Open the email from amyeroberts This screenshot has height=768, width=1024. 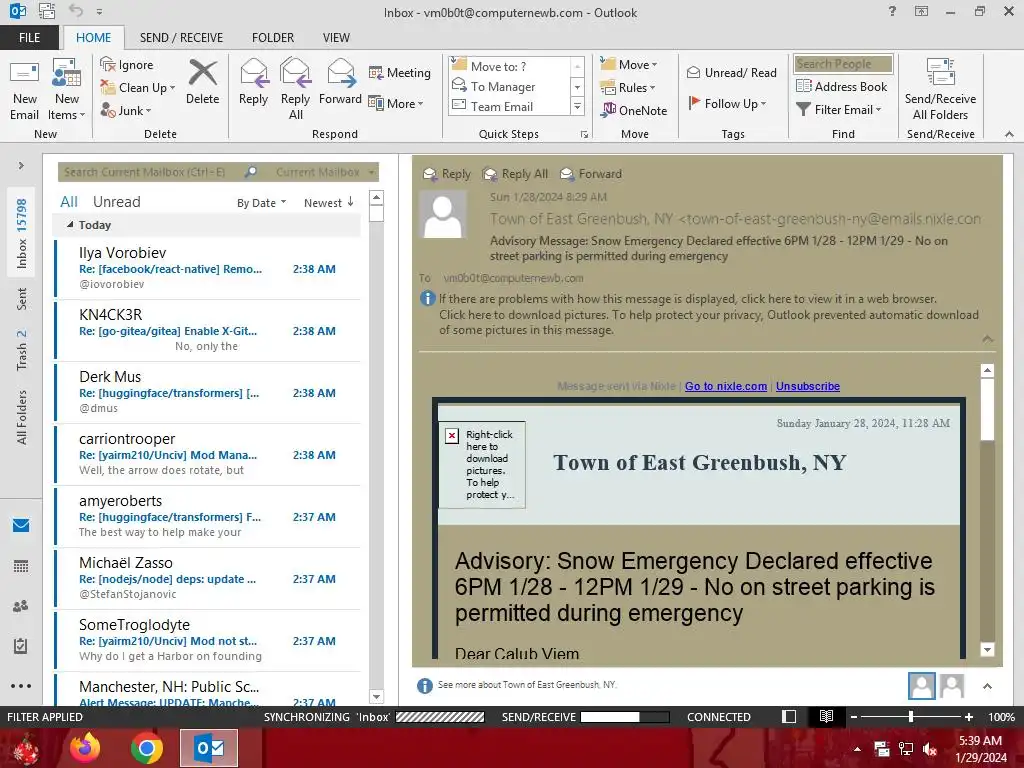(x=208, y=517)
